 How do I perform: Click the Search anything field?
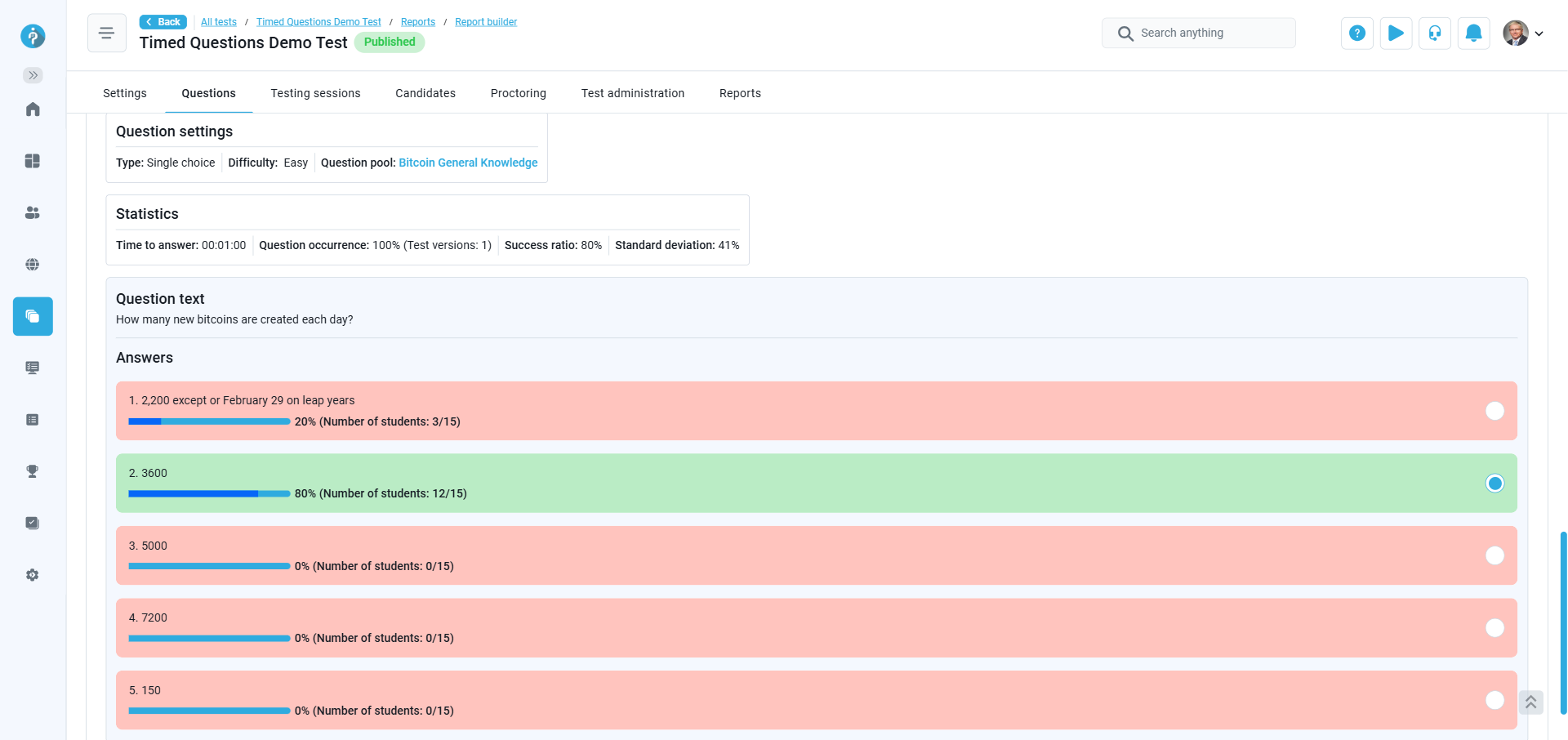[1199, 33]
